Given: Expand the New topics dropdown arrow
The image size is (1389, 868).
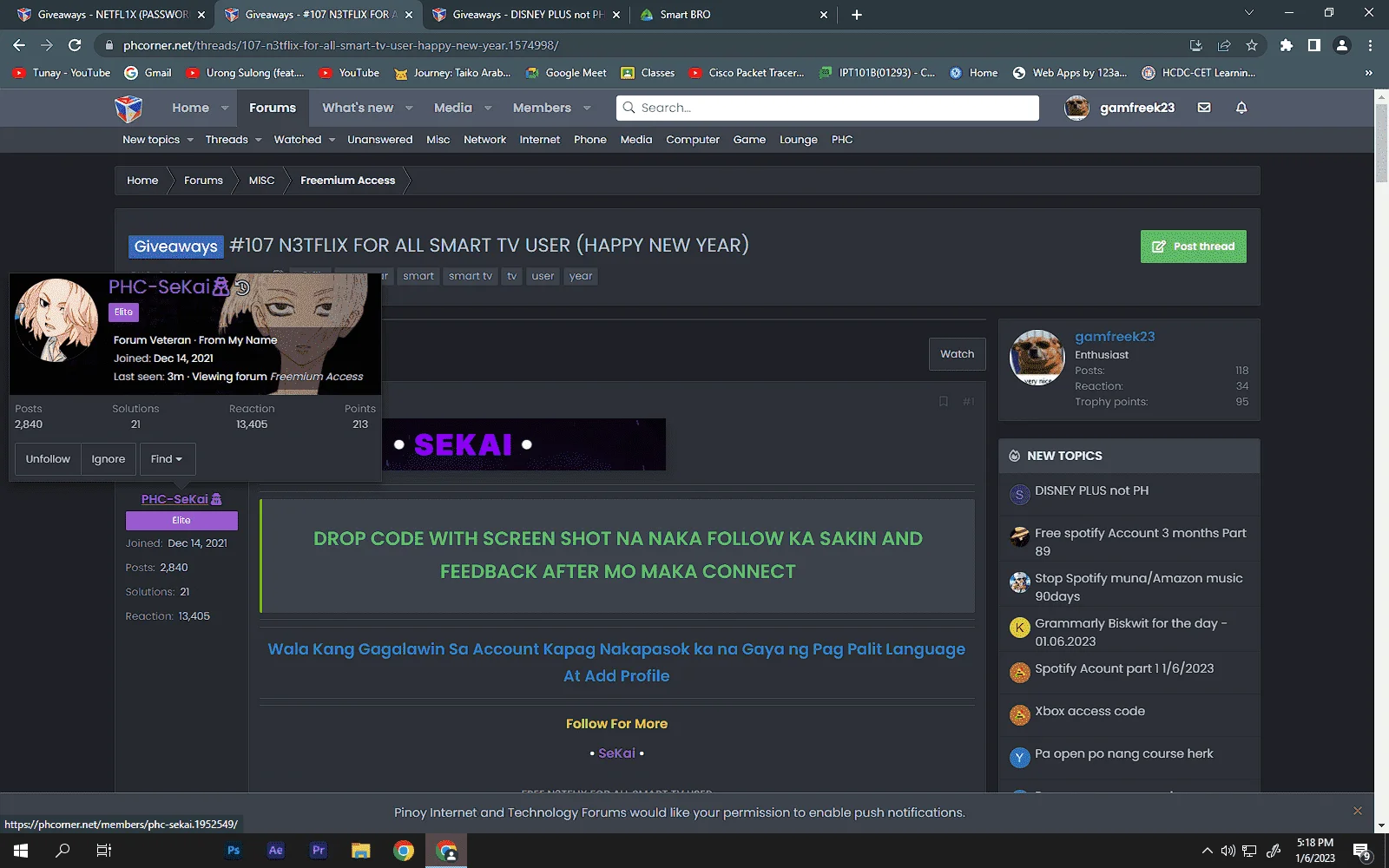Looking at the screenshot, I should coord(190,140).
